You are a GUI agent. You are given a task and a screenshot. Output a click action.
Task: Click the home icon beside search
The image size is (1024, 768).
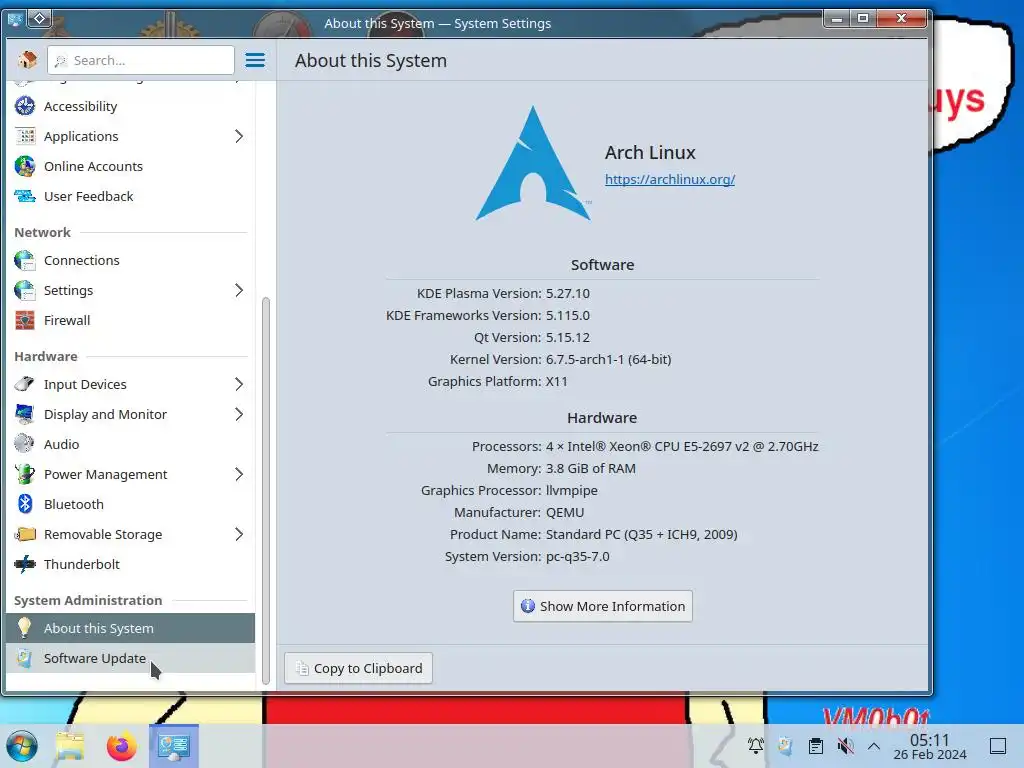coord(27,60)
